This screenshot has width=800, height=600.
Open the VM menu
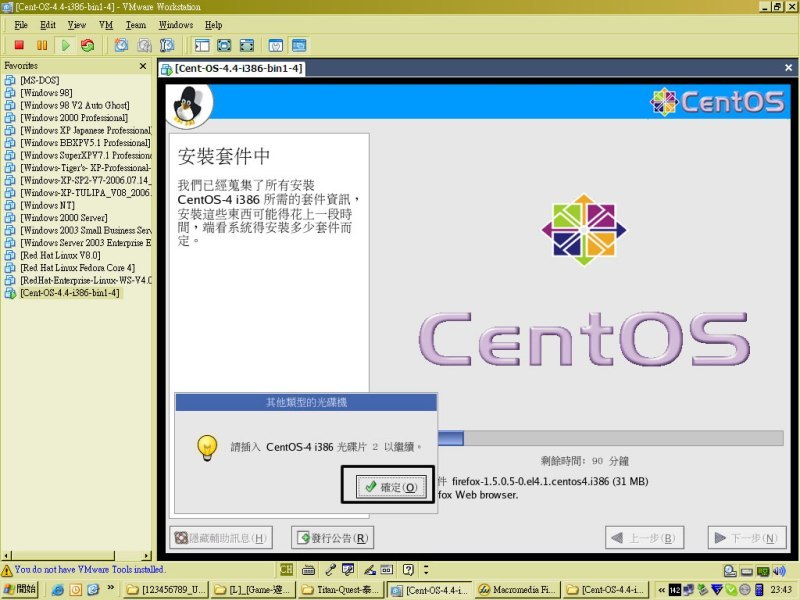pos(106,25)
